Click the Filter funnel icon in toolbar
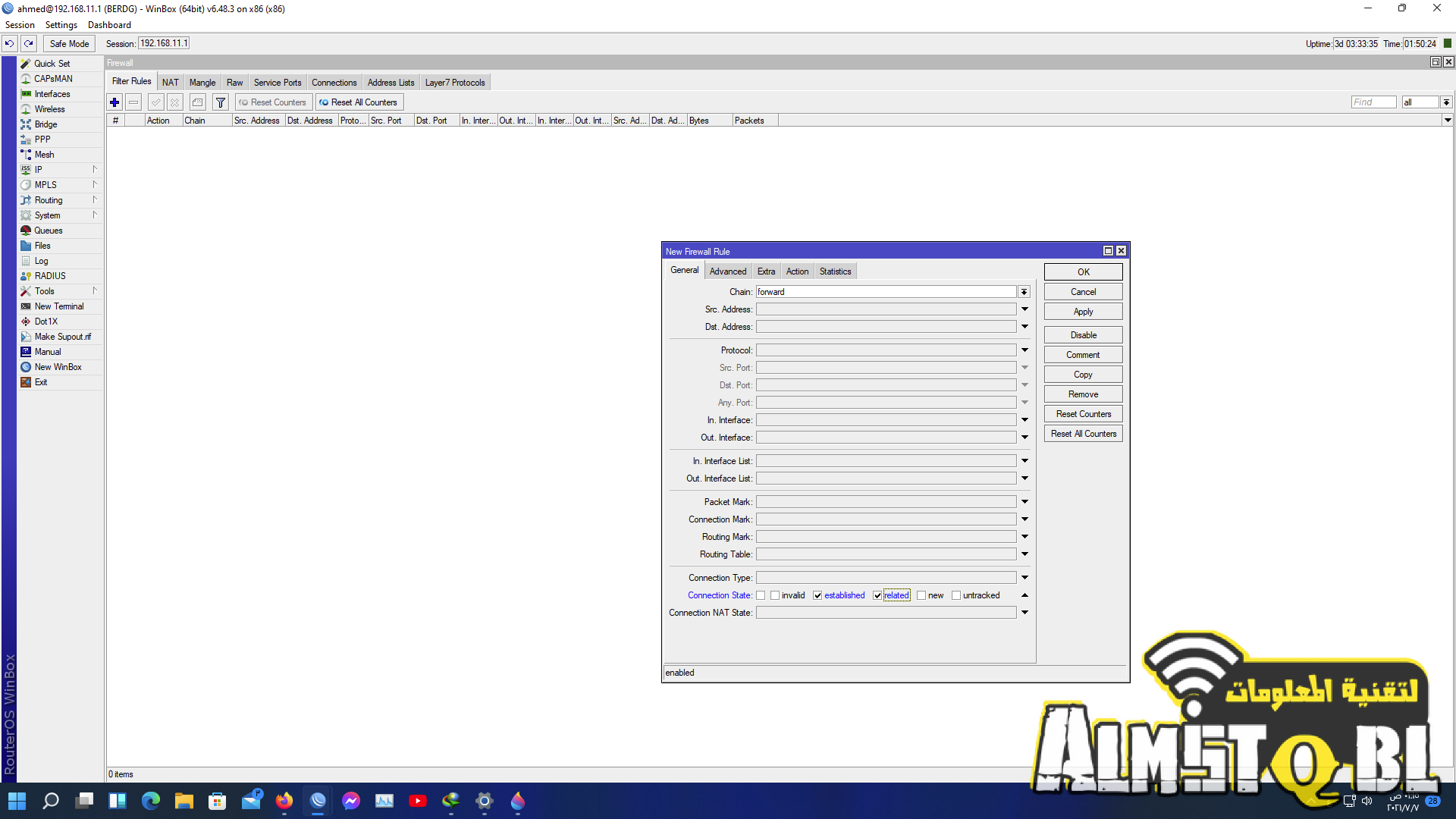 pos(221,102)
